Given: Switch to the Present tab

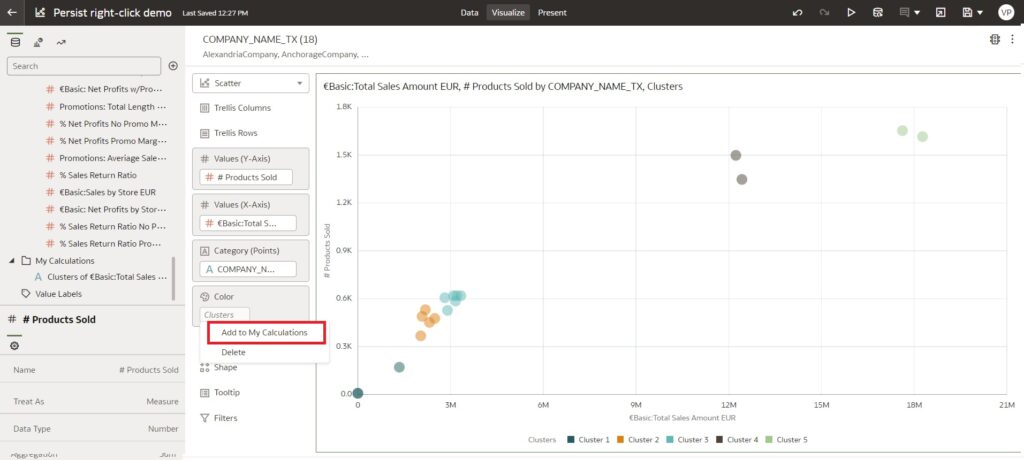Looking at the screenshot, I should [x=552, y=12].
